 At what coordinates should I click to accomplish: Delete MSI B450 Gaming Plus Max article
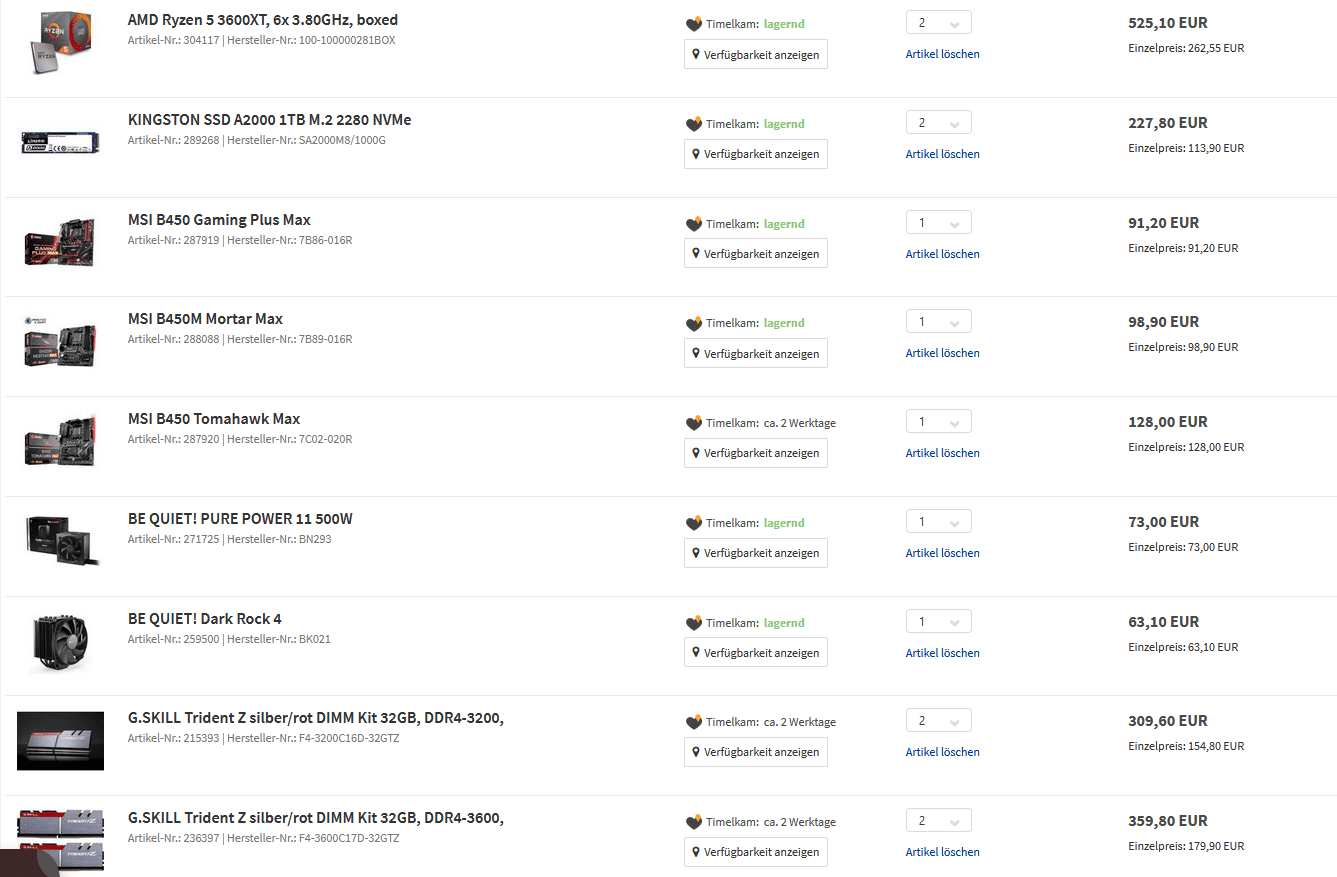point(943,254)
